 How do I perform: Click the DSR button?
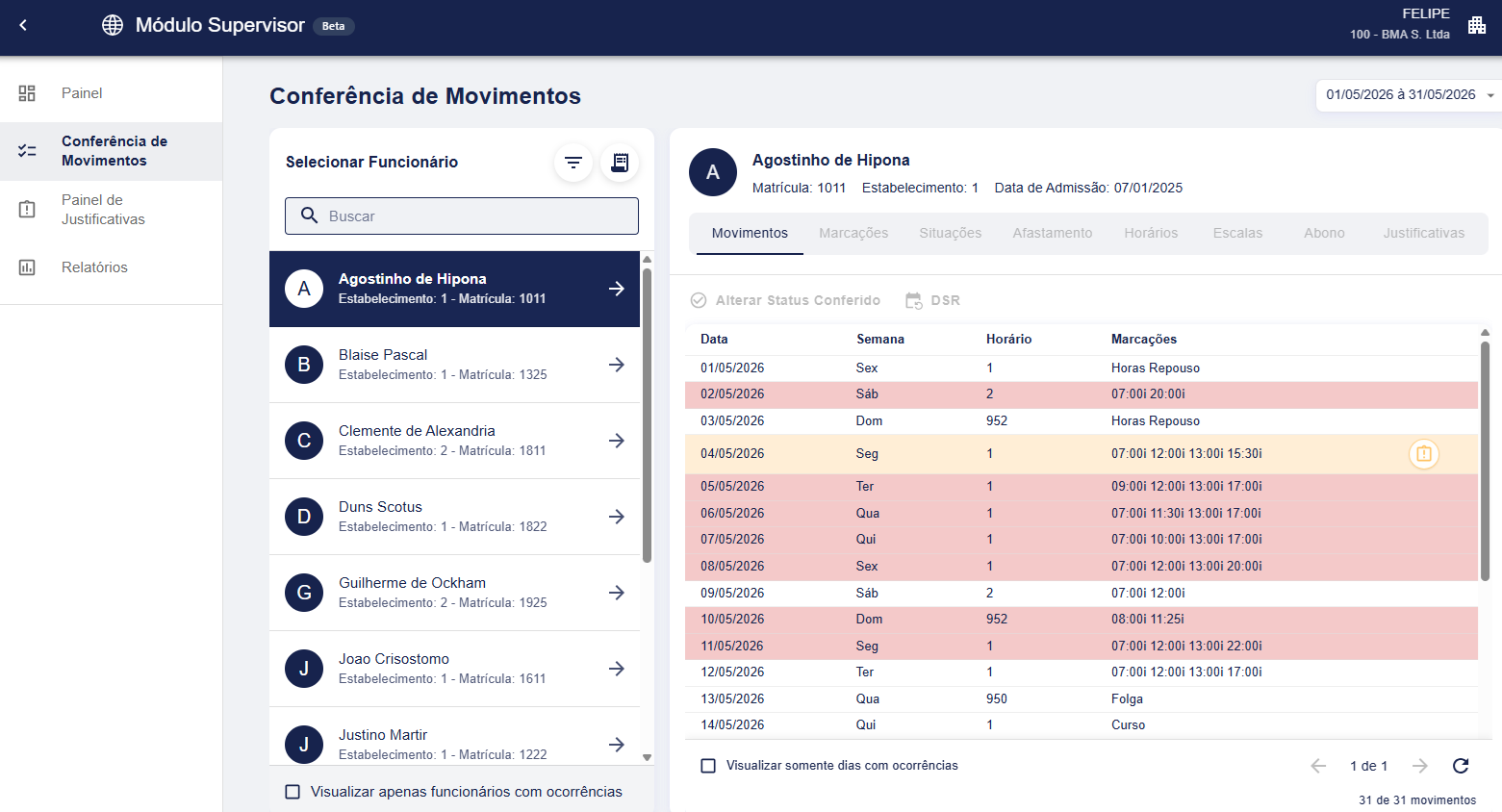coord(933,300)
